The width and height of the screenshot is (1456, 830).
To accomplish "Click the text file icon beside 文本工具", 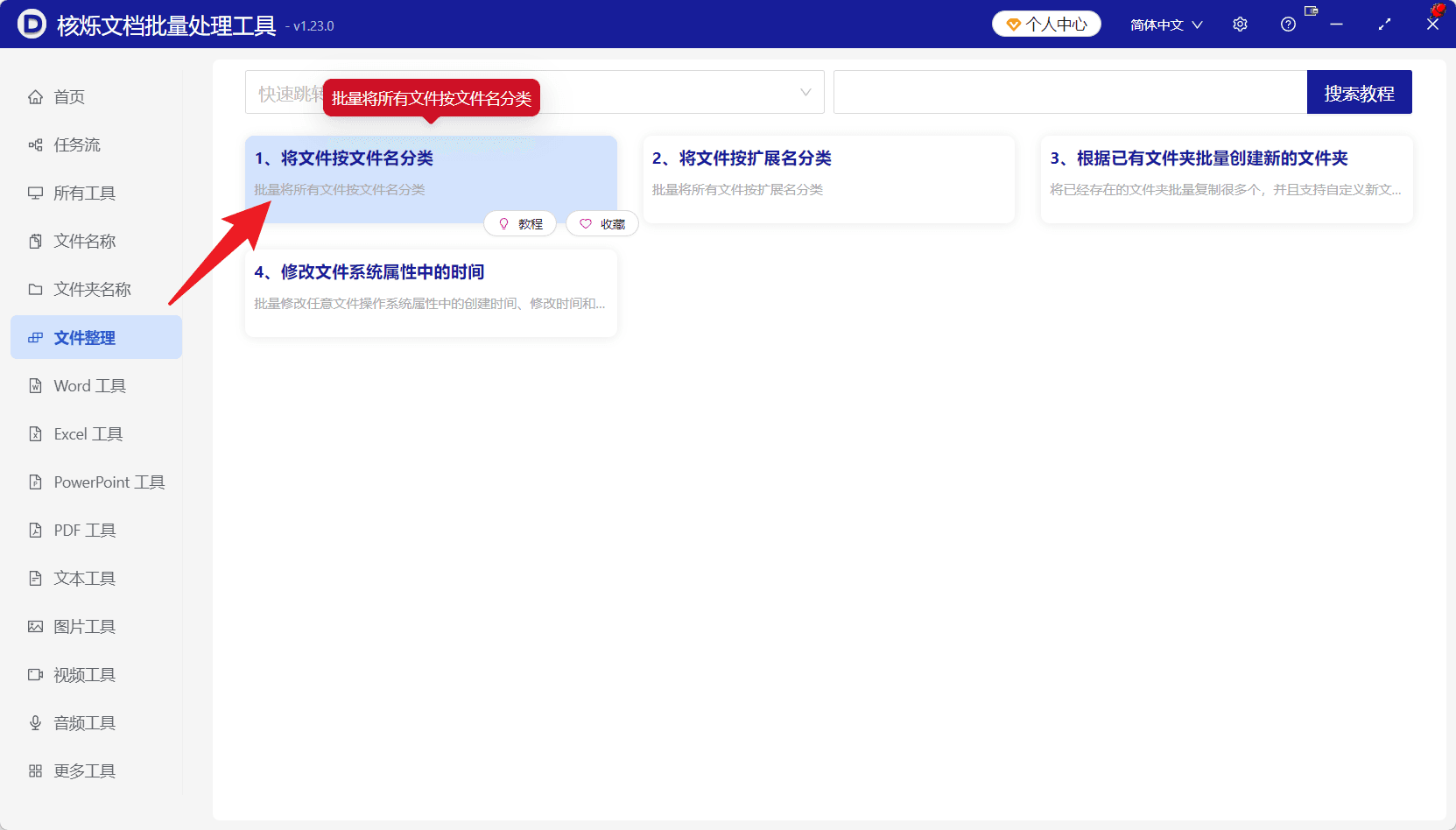I will tap(35, 579).
